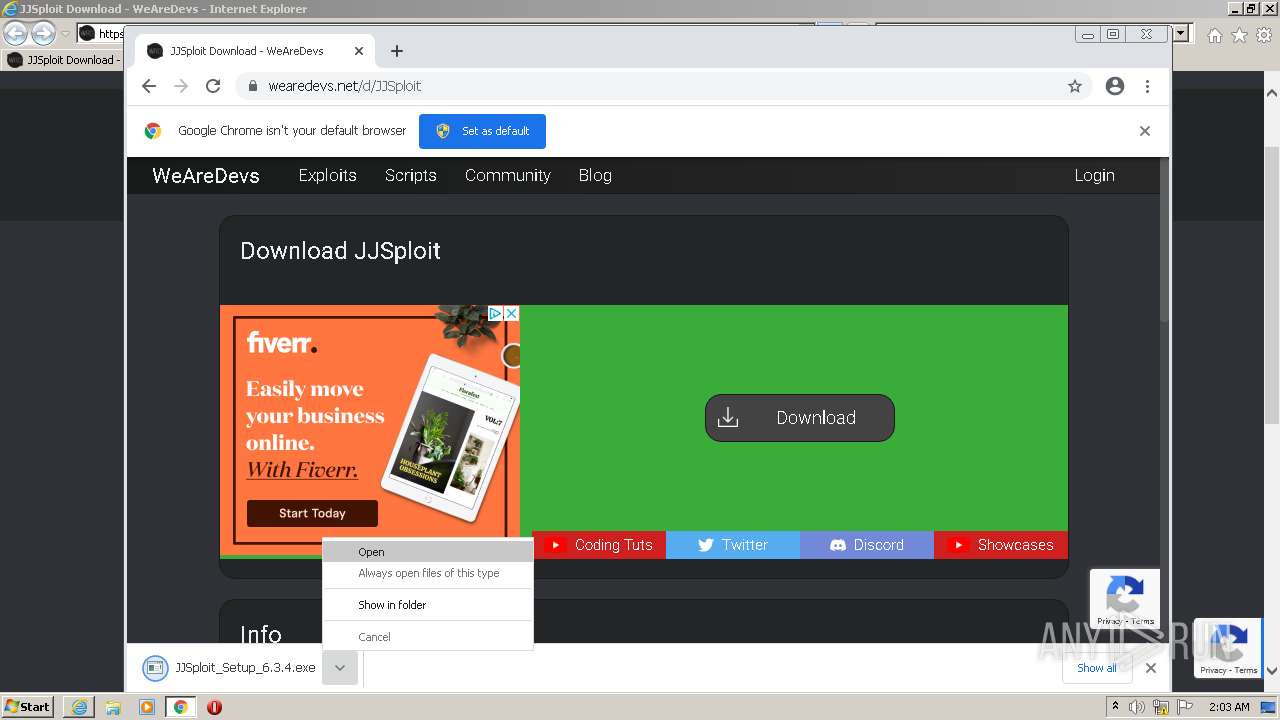Image resolution: width=1280 pixels, height=720 pixels.
Task: Close the Fiverr ad with X icon
Action: point(511,313)
